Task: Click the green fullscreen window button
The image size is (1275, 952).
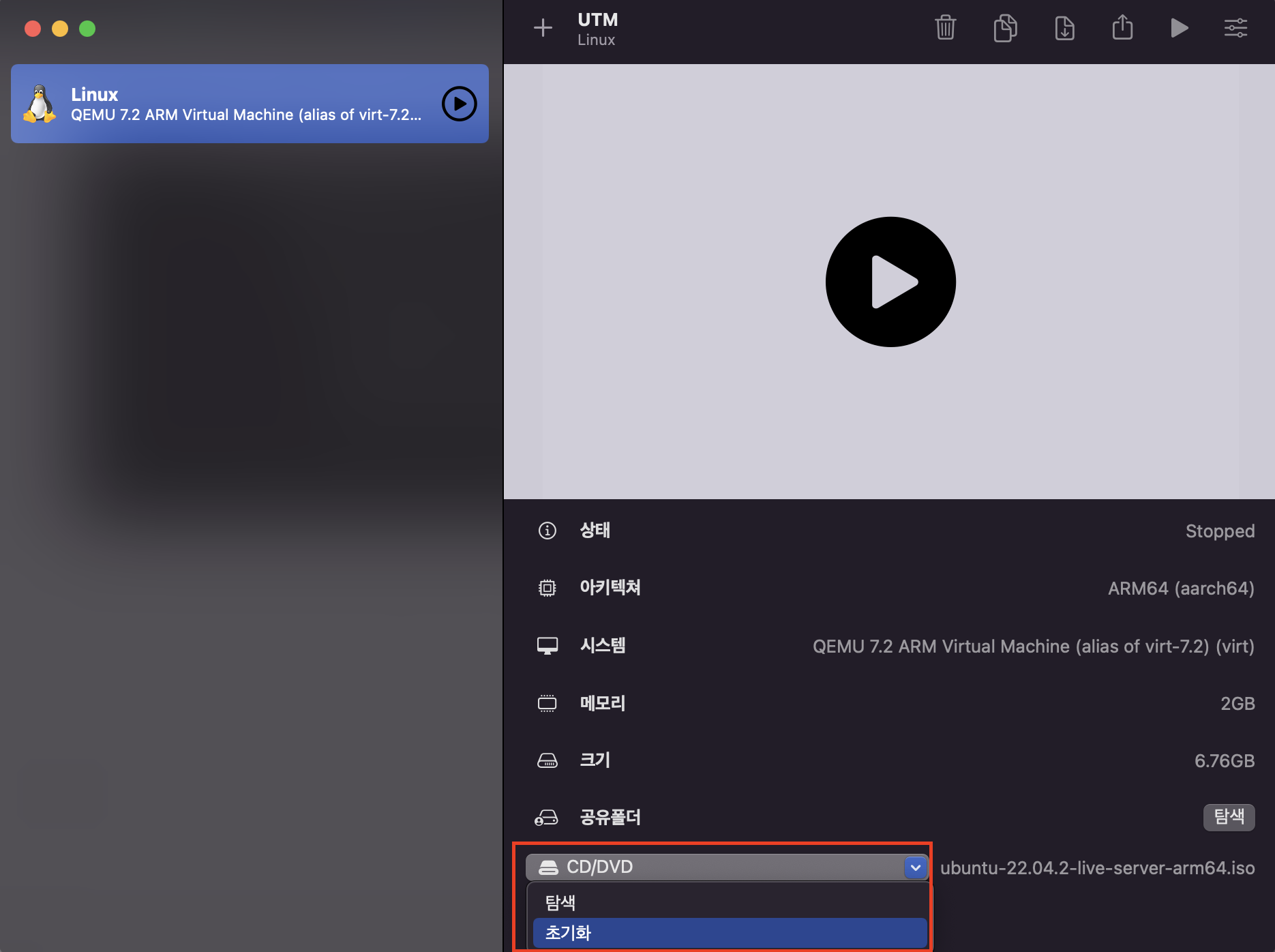Action: pyautogui.click(x=87, y=29)
